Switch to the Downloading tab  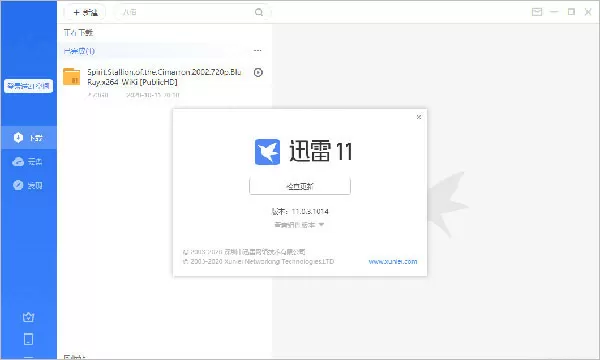(78, 33)
